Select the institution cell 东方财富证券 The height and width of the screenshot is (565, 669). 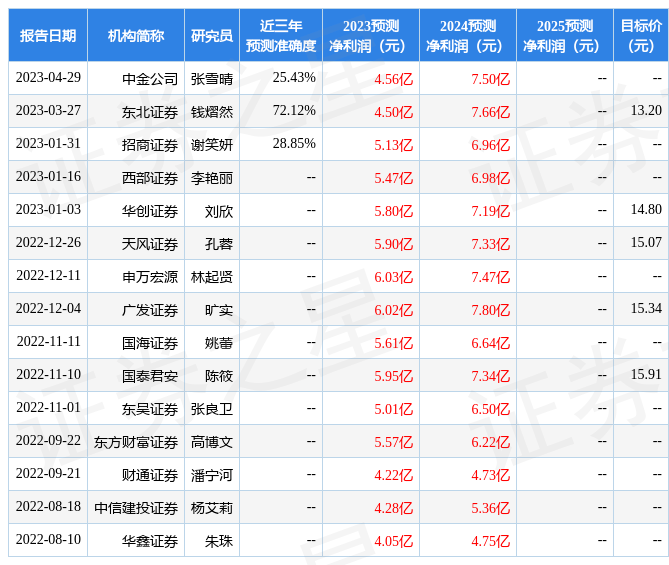[x=136, y=442]
